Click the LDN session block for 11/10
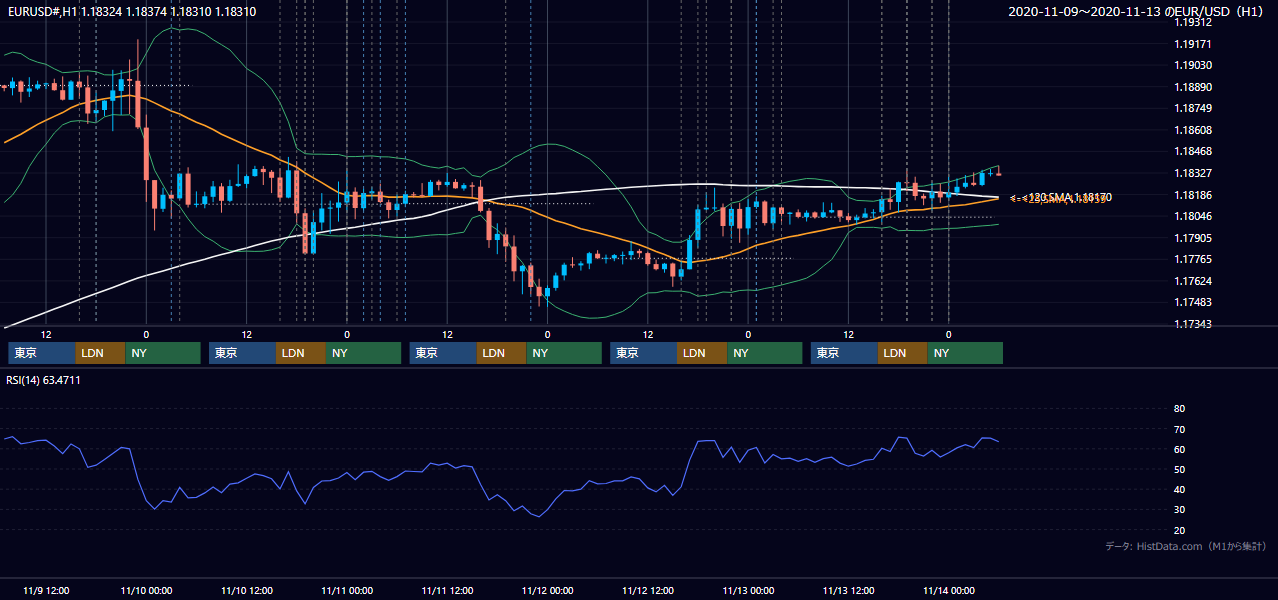Image resolution: width=1278 pixels, height=600 pixels. (302, 353)
